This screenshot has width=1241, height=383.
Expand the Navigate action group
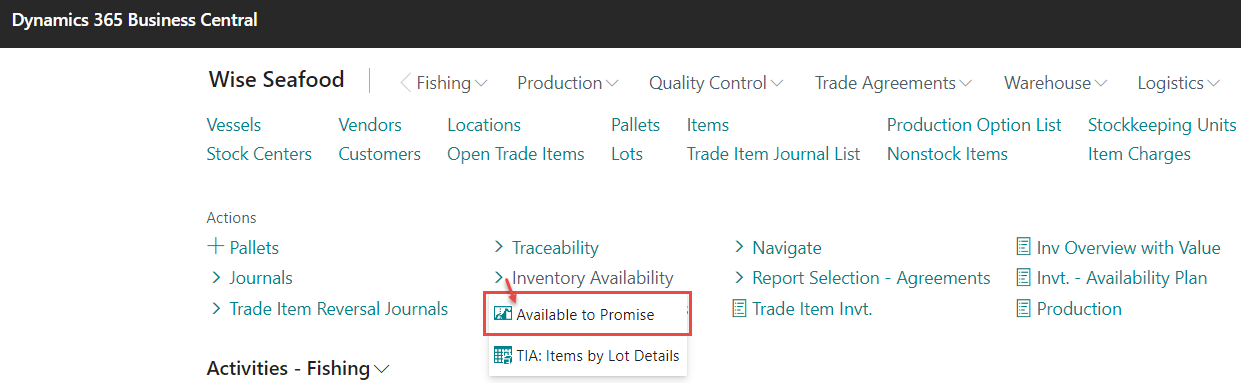pos(778,247)
